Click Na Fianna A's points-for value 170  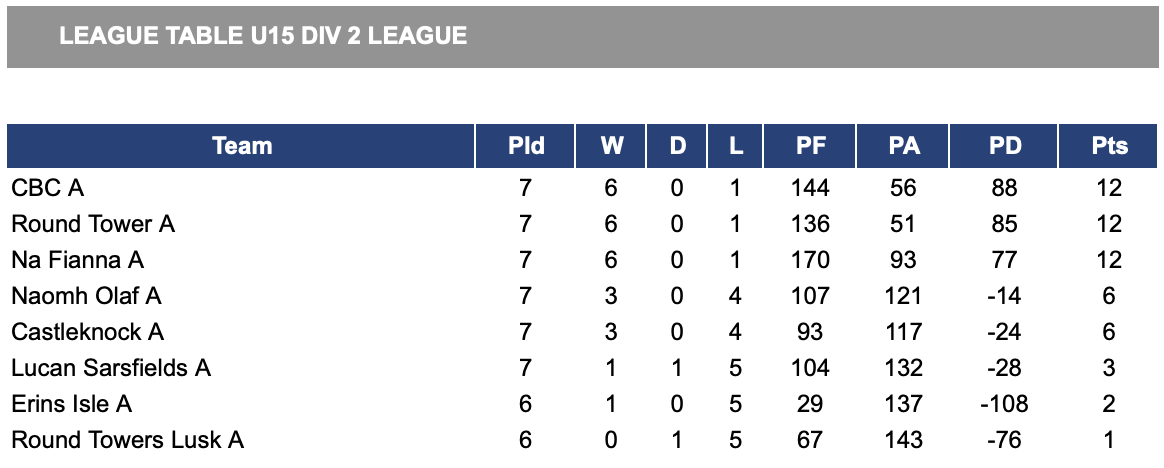click(x=810, y=260)
